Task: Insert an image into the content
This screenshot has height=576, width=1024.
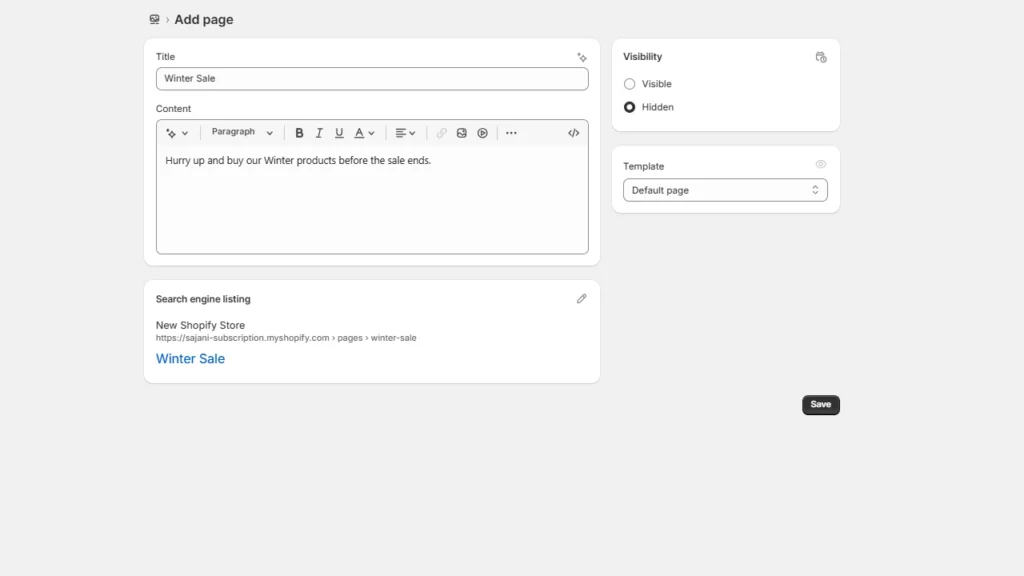Action: [x=461, y=132]
